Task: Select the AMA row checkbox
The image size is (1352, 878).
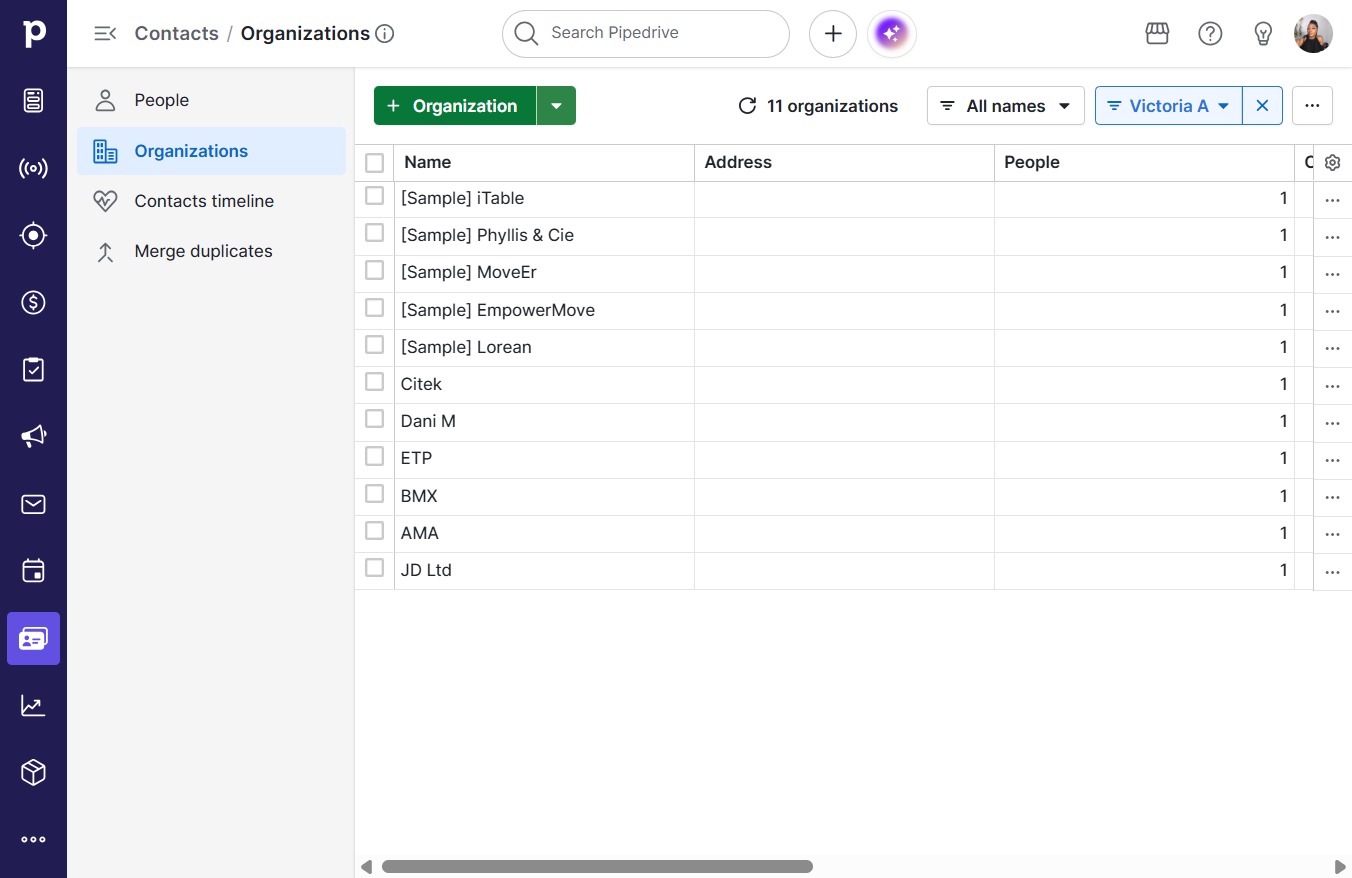Action: (x=374, y=531)
